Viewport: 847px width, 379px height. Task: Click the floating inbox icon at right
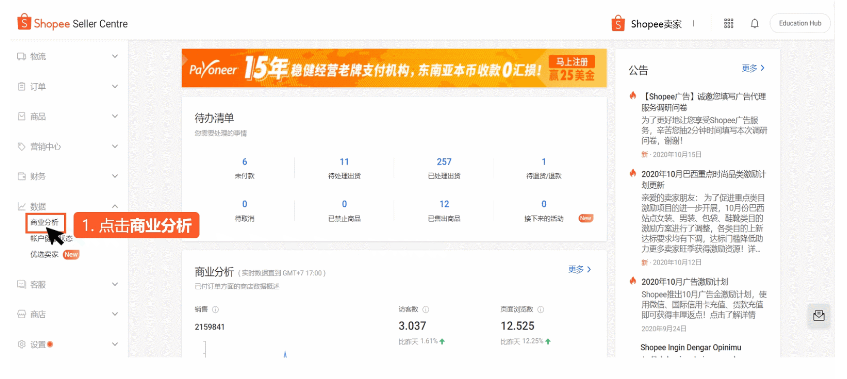click(818, 316)
